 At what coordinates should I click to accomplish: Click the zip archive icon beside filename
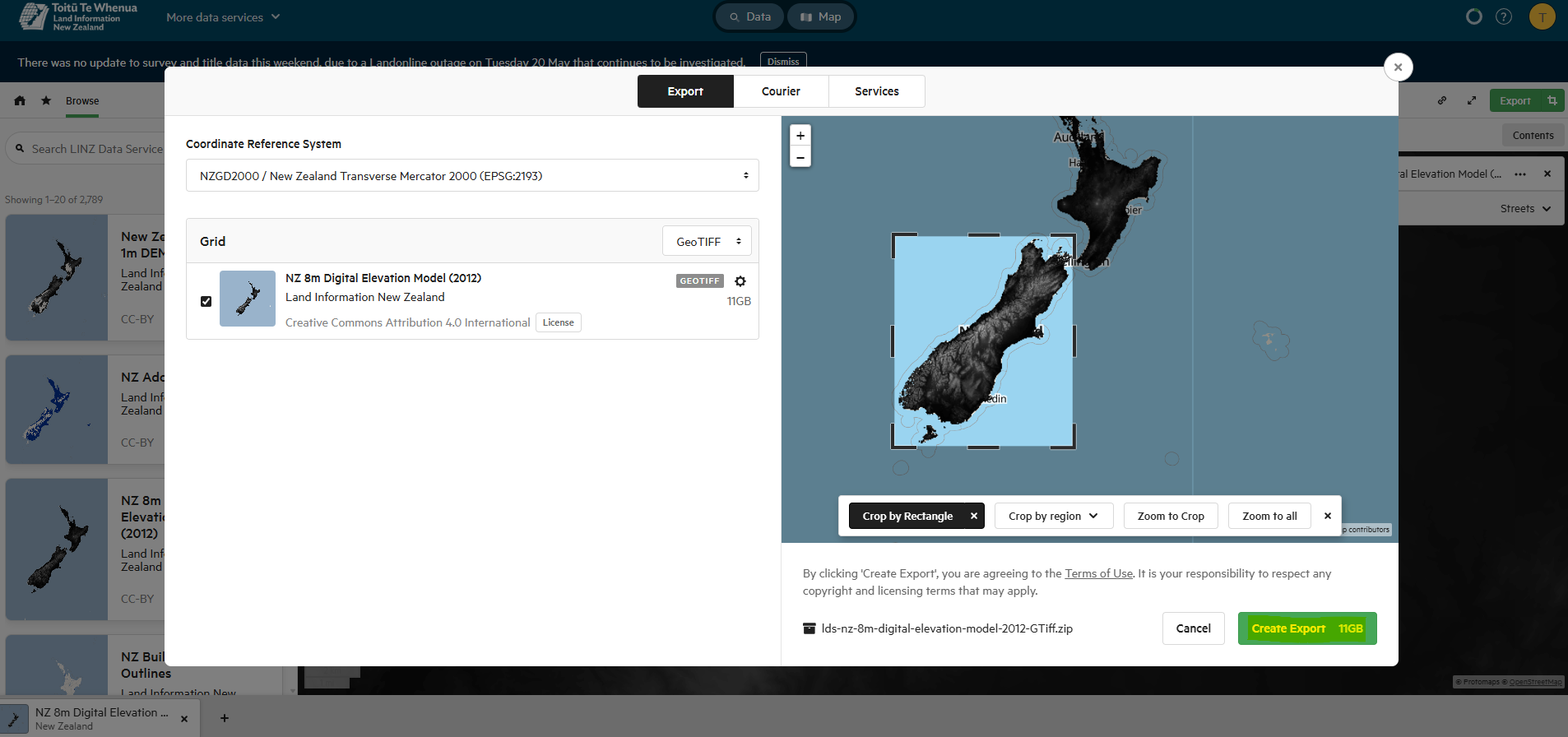(810, 628)
